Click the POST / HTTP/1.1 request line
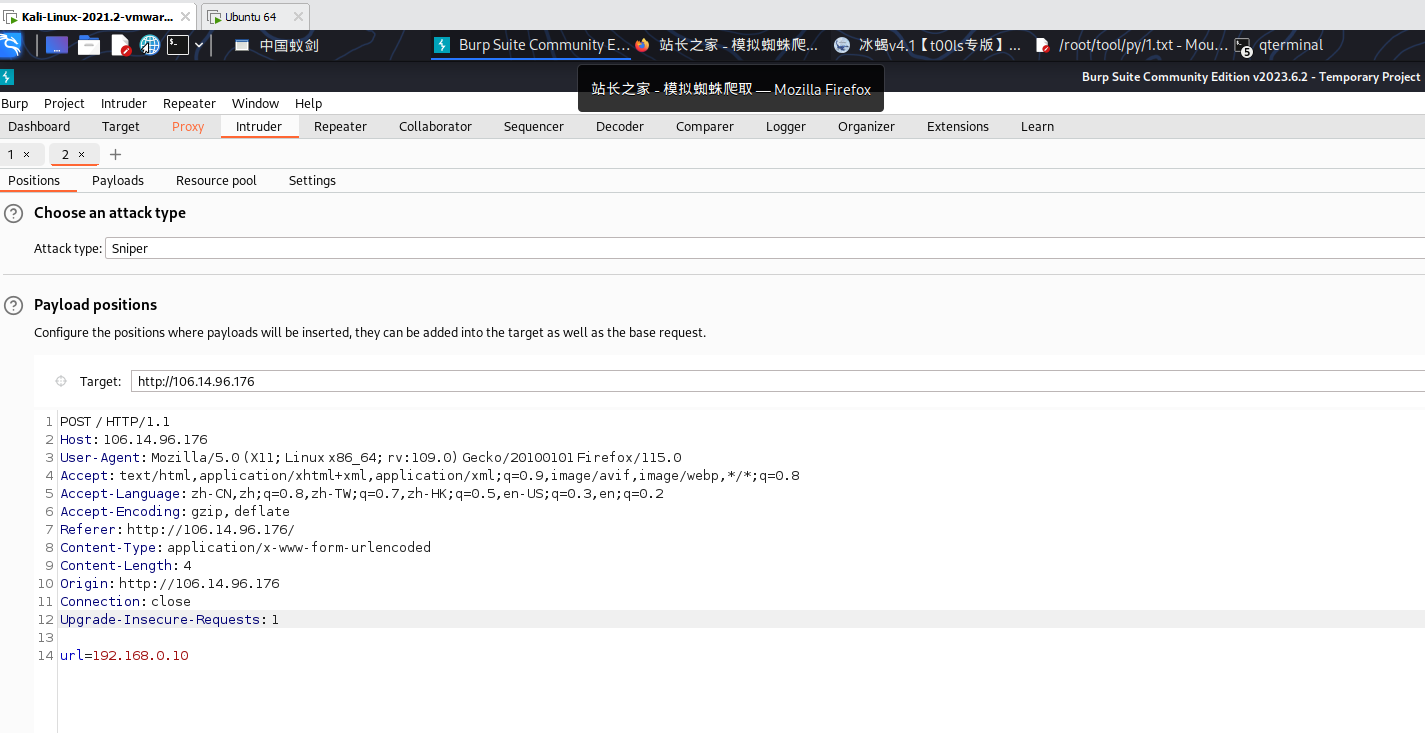The width and height of the screenshot is (1425, 733). coord(115,422)
